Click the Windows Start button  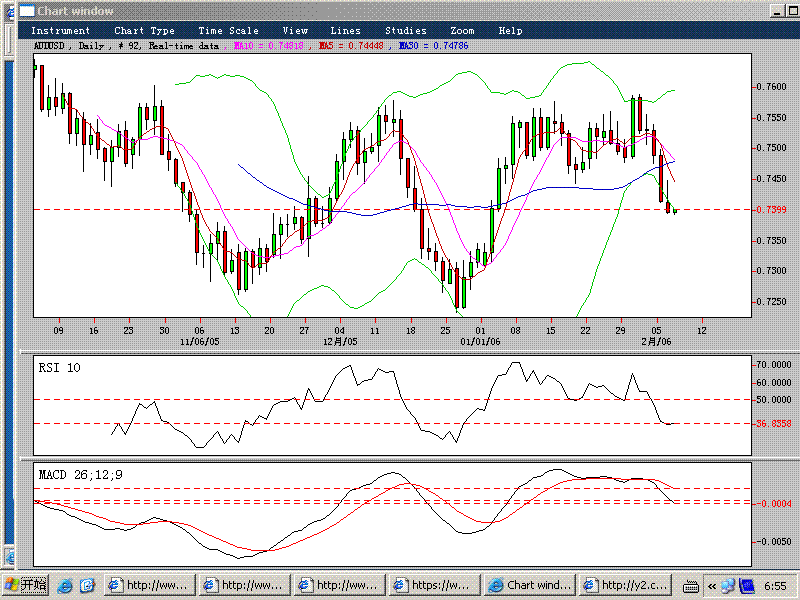click(x=24, y=584)
